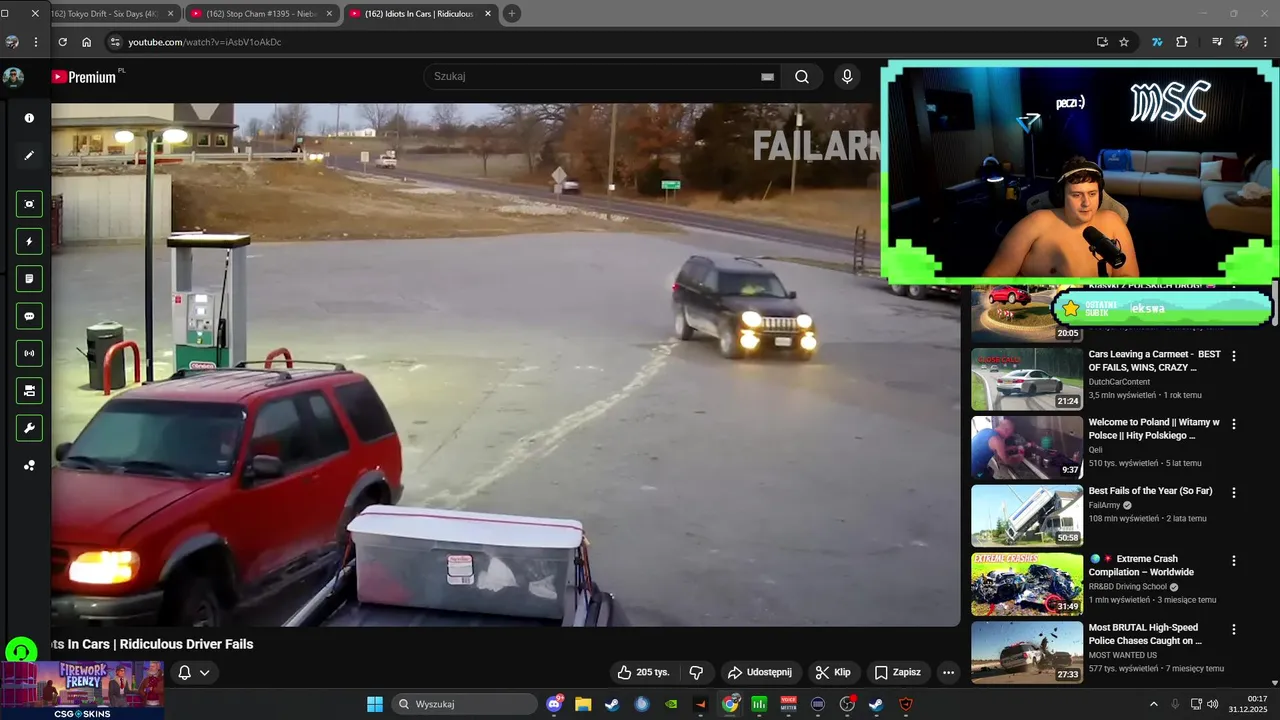The height and width of the screenshot is (720, 1280).
Task: Click the lightning bolt icon in left sidebar
Action: (x=29, y=241)
